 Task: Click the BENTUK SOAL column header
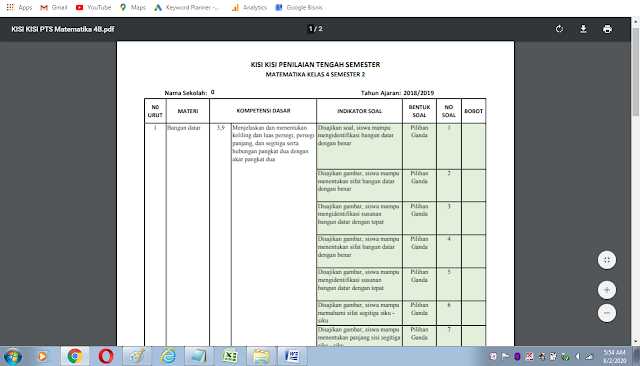click(419, 111)
